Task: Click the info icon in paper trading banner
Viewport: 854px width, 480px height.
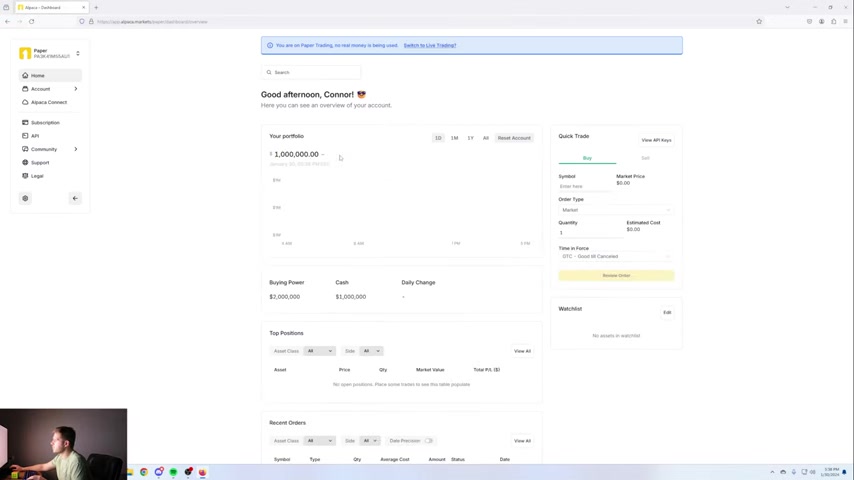Action: click(270, 45)
